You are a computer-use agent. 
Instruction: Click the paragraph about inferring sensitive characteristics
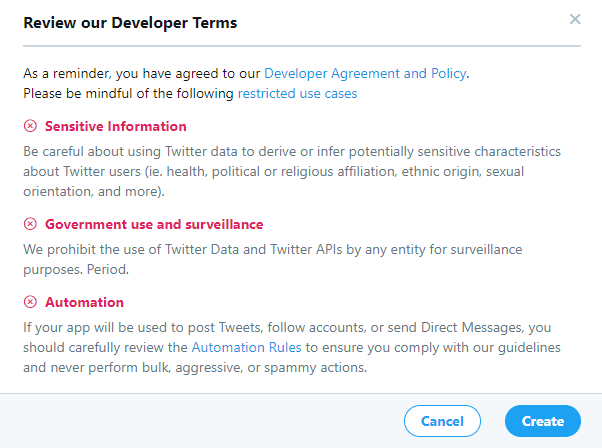coord(300,170)
